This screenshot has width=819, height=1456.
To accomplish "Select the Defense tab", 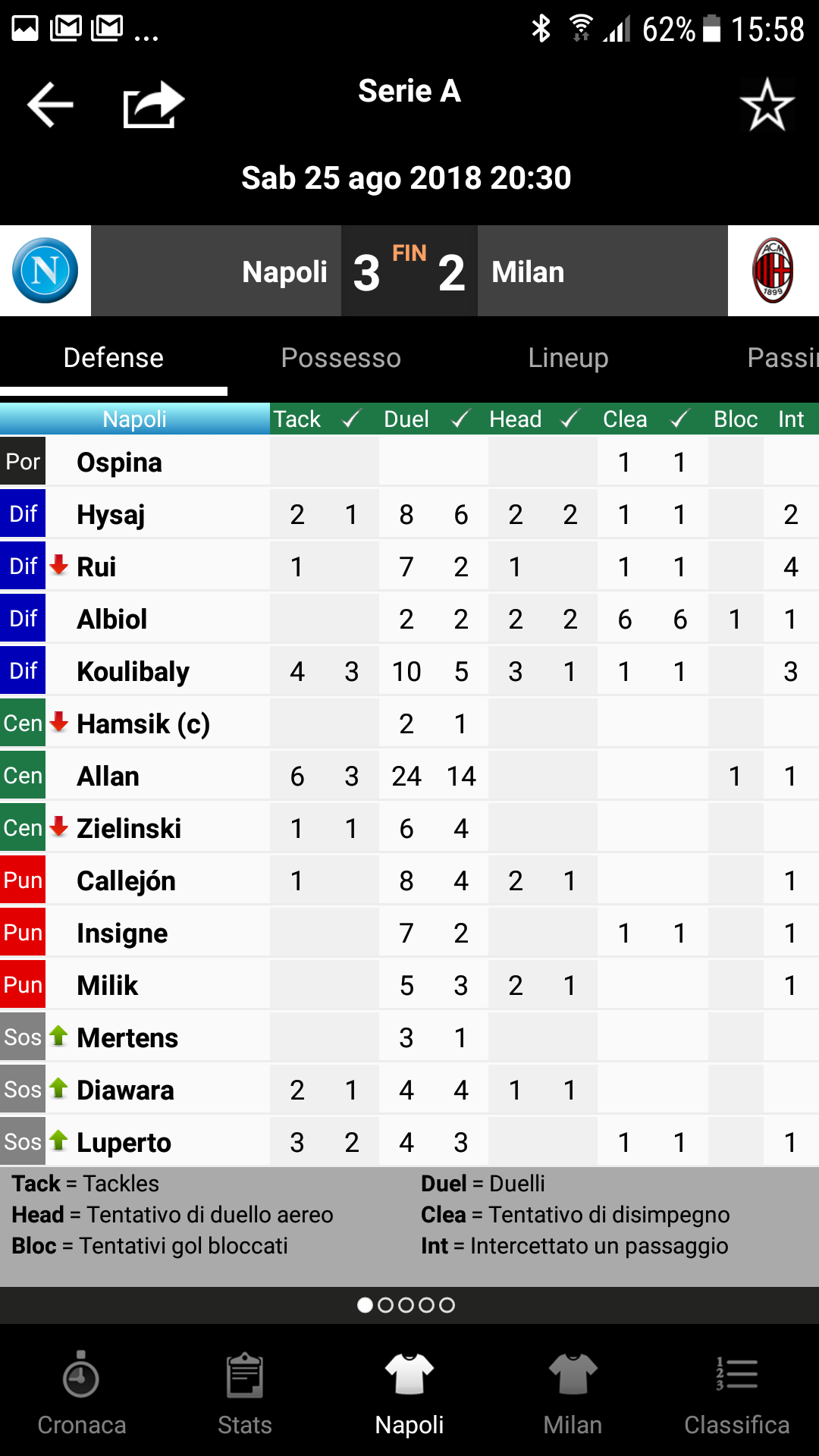I will 114,358.
